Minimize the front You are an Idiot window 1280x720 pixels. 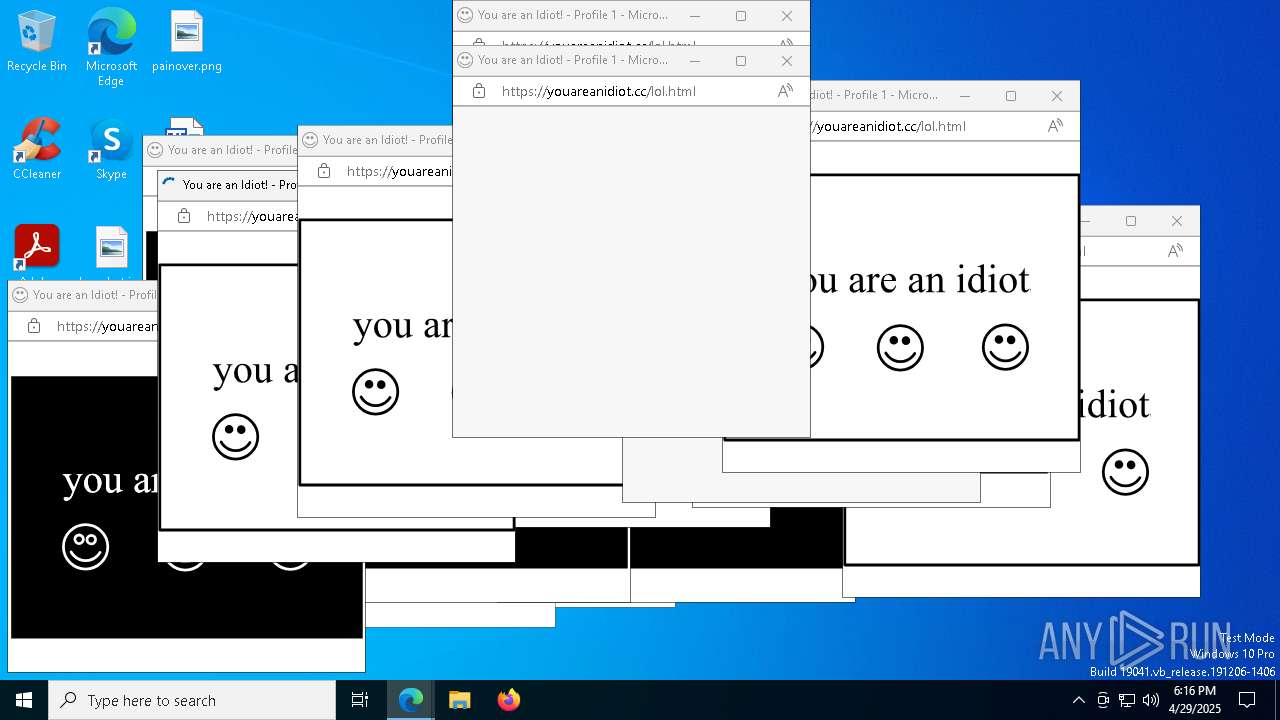click(695, 60)
